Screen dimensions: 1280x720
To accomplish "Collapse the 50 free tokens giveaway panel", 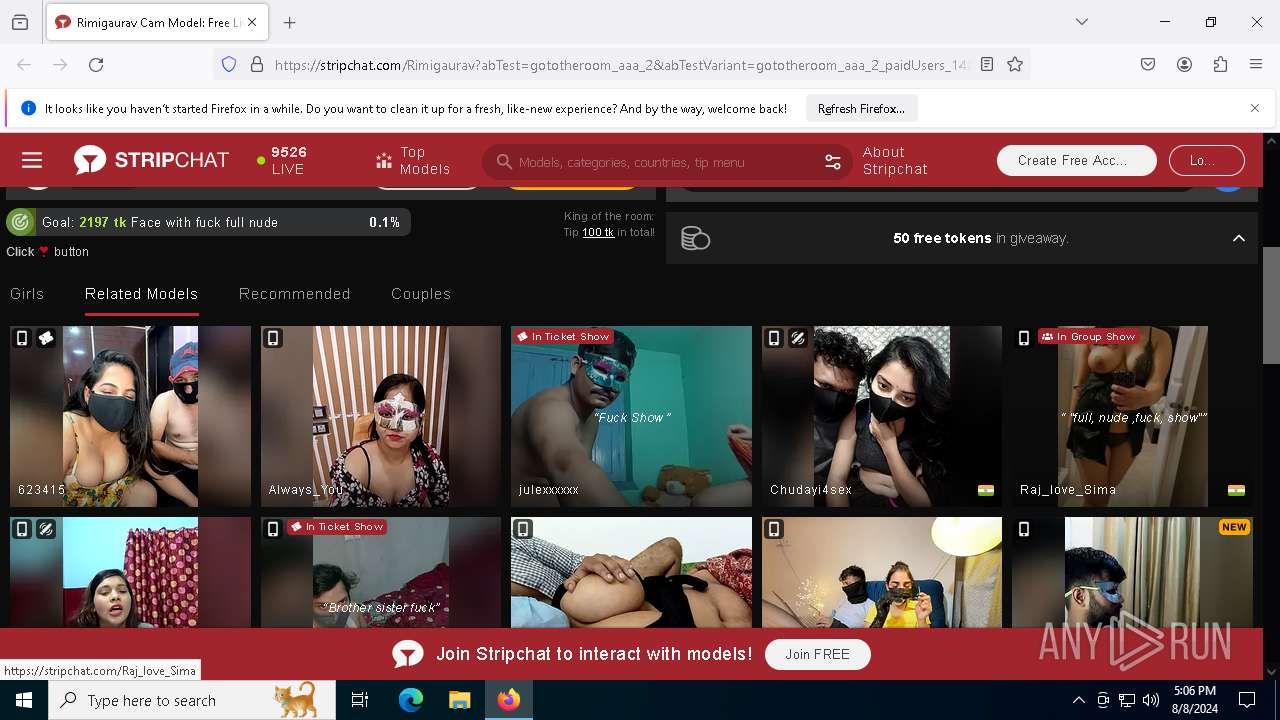I will (x=1238, y=238).
